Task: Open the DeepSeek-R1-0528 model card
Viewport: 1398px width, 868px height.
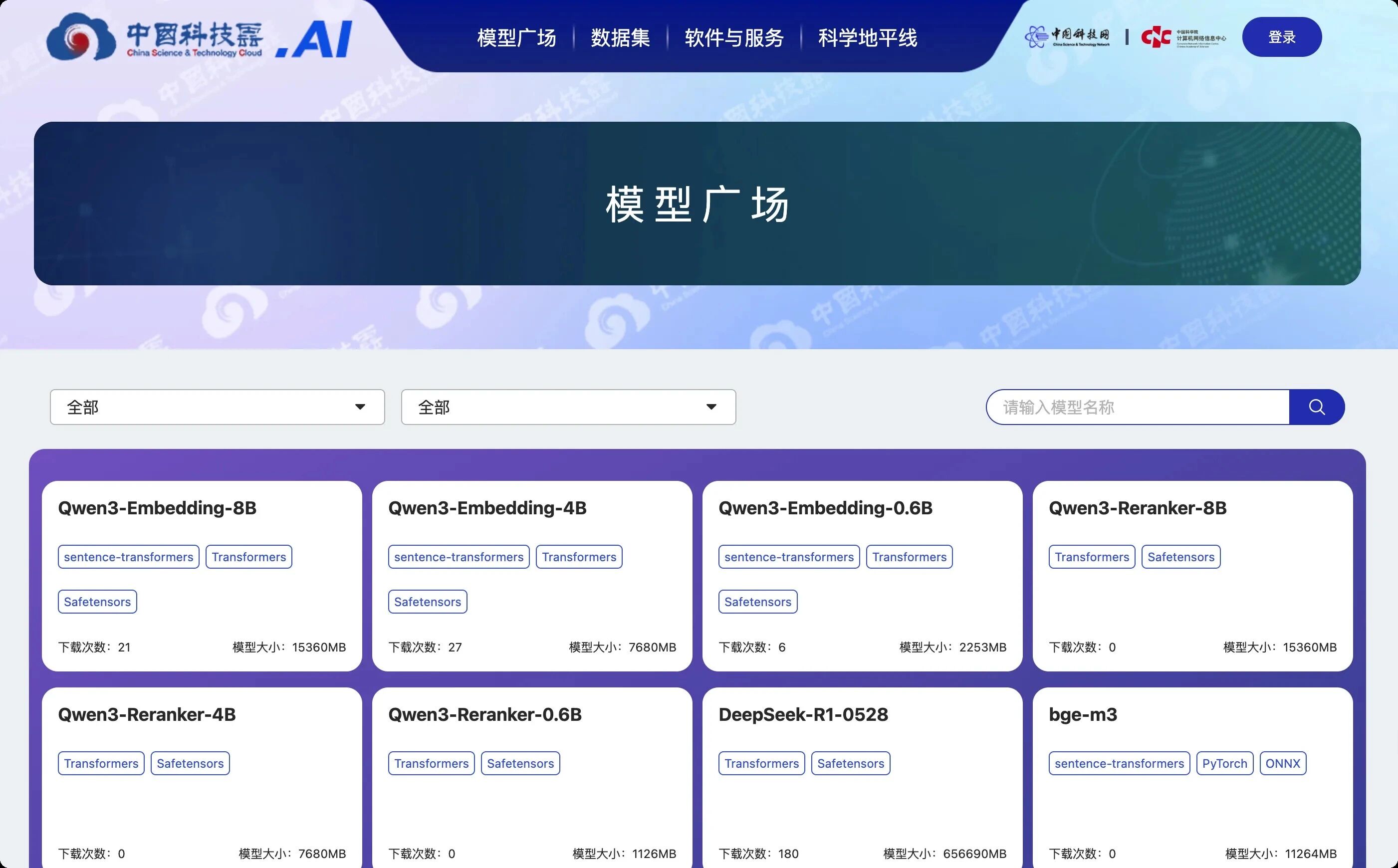Action: point(862,778)
